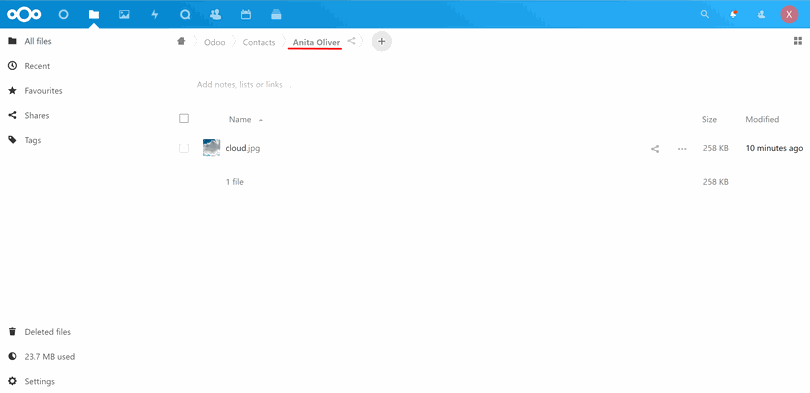Sort by Modified column
Screen dimensions: 810x393
click(762, 119)
